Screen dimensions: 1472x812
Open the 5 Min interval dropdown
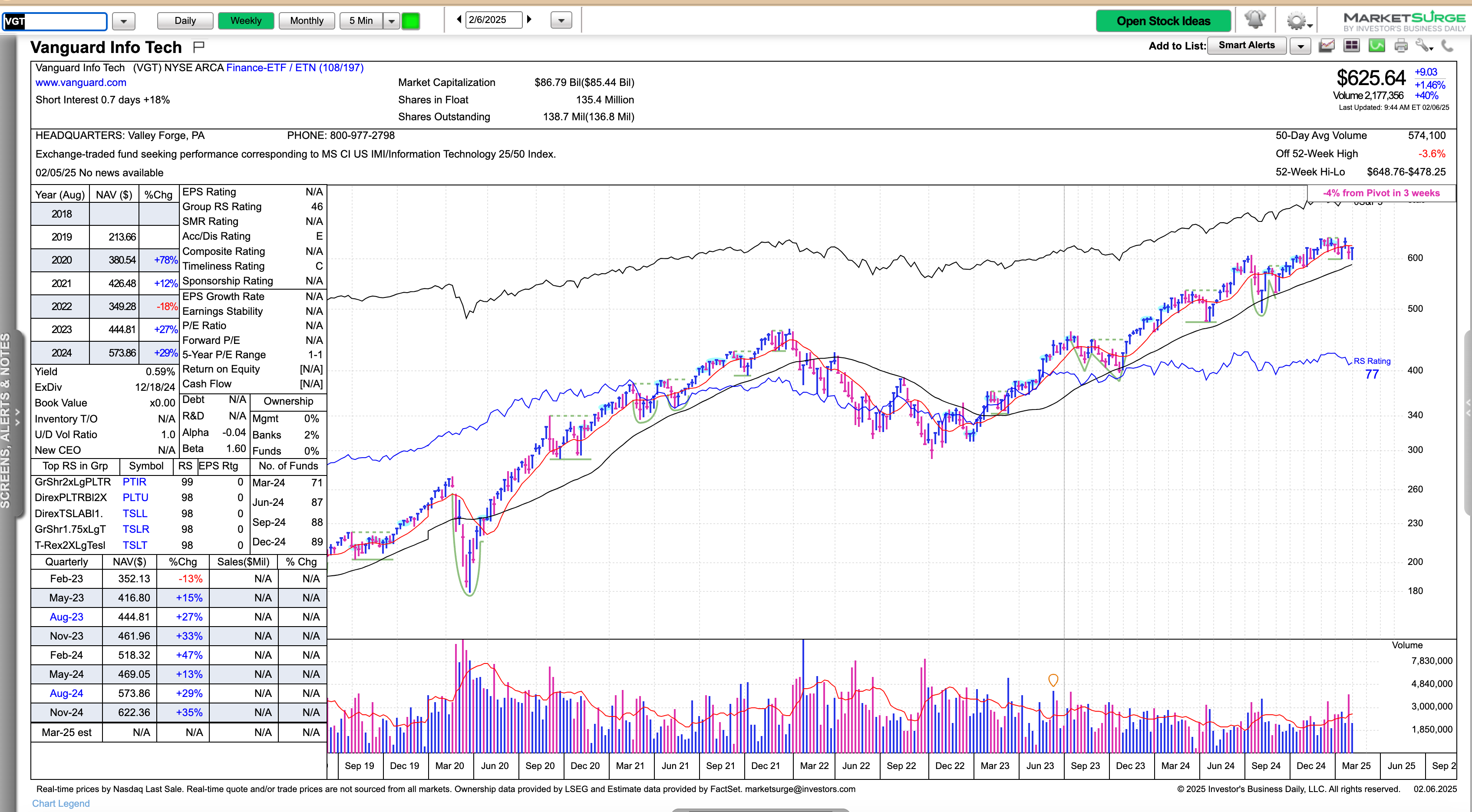tap(391, 21)
